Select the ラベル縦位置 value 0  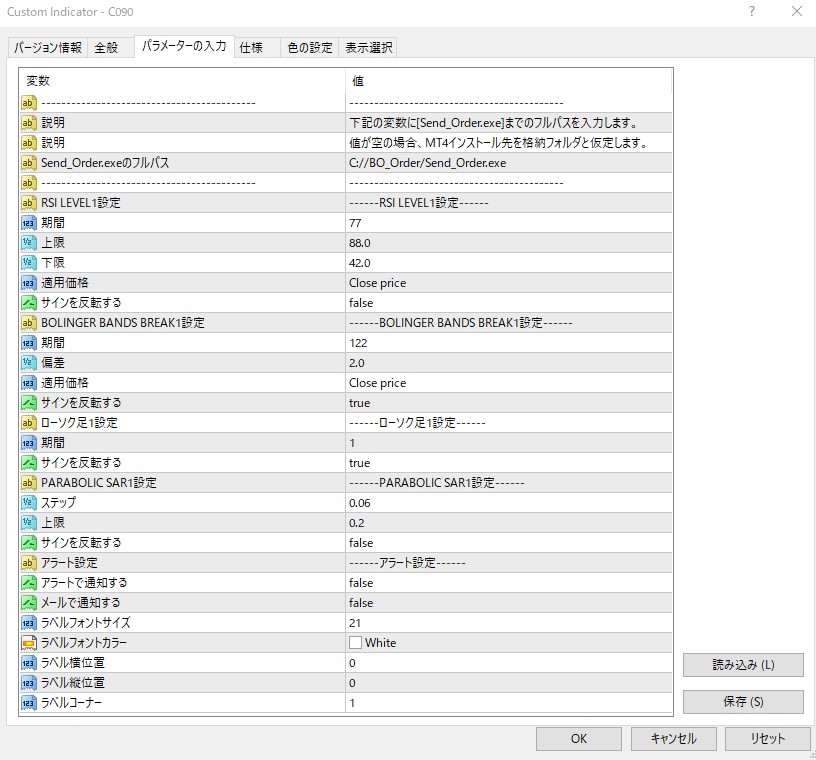(x=352, y=683)
